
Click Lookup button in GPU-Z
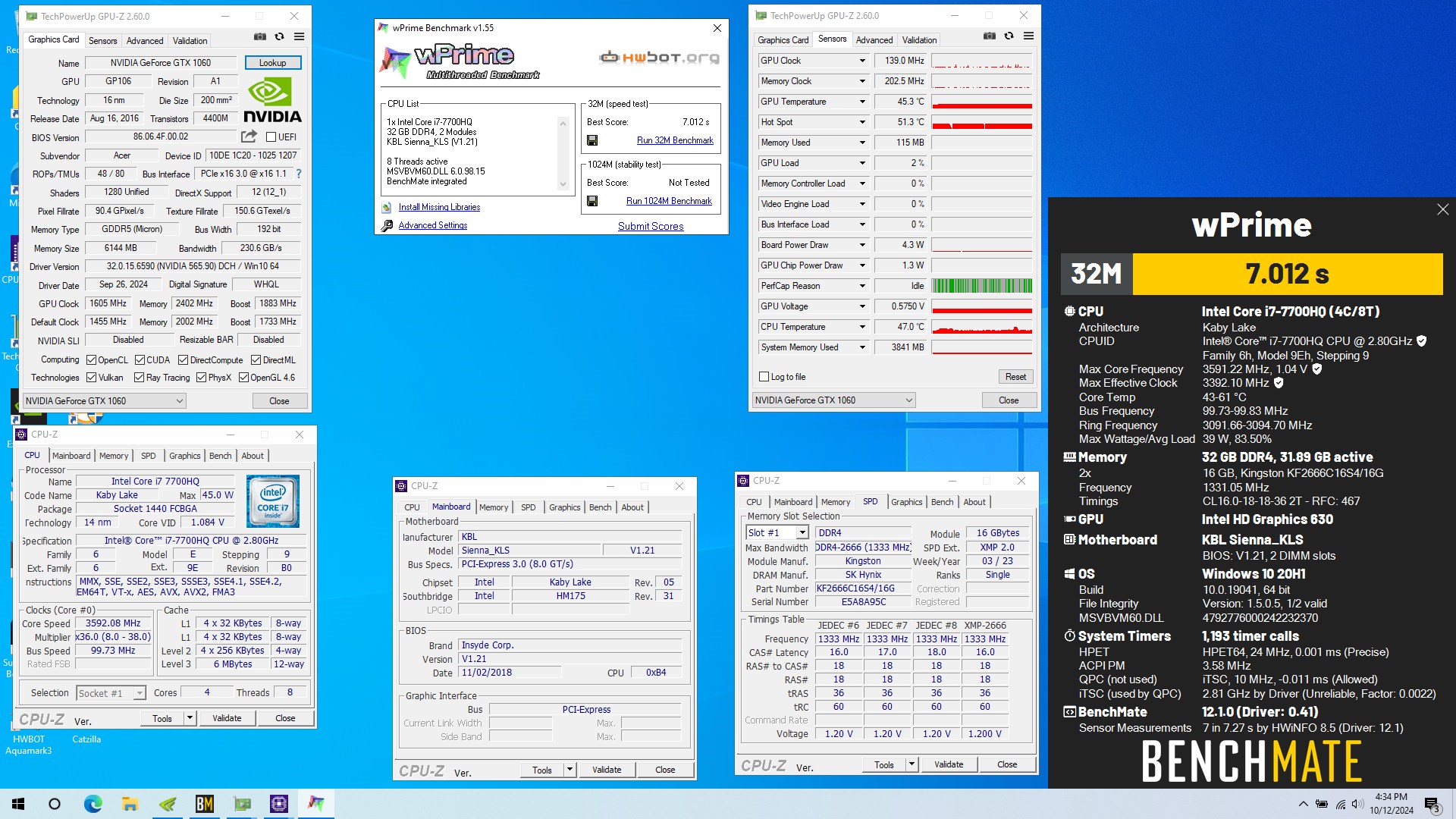tap(273, 63)
